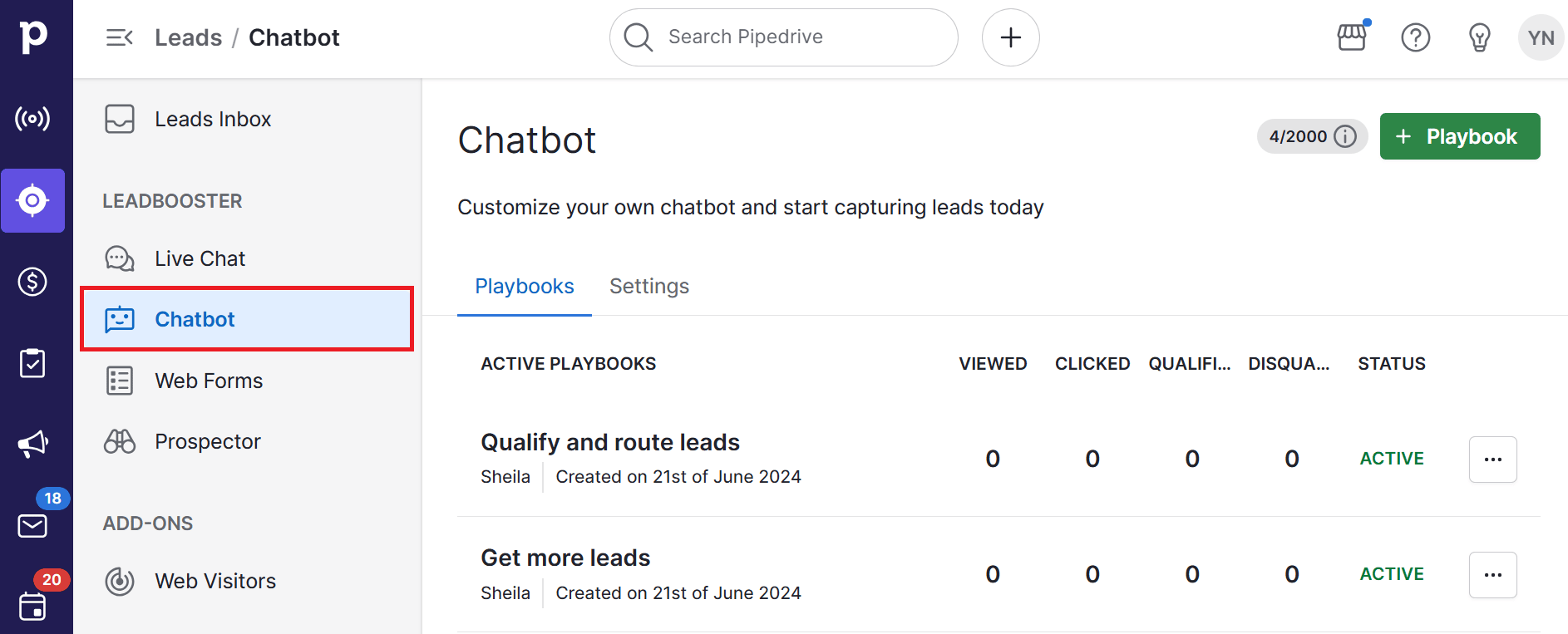Open Projects clipboard check icon

pos(32,363)
